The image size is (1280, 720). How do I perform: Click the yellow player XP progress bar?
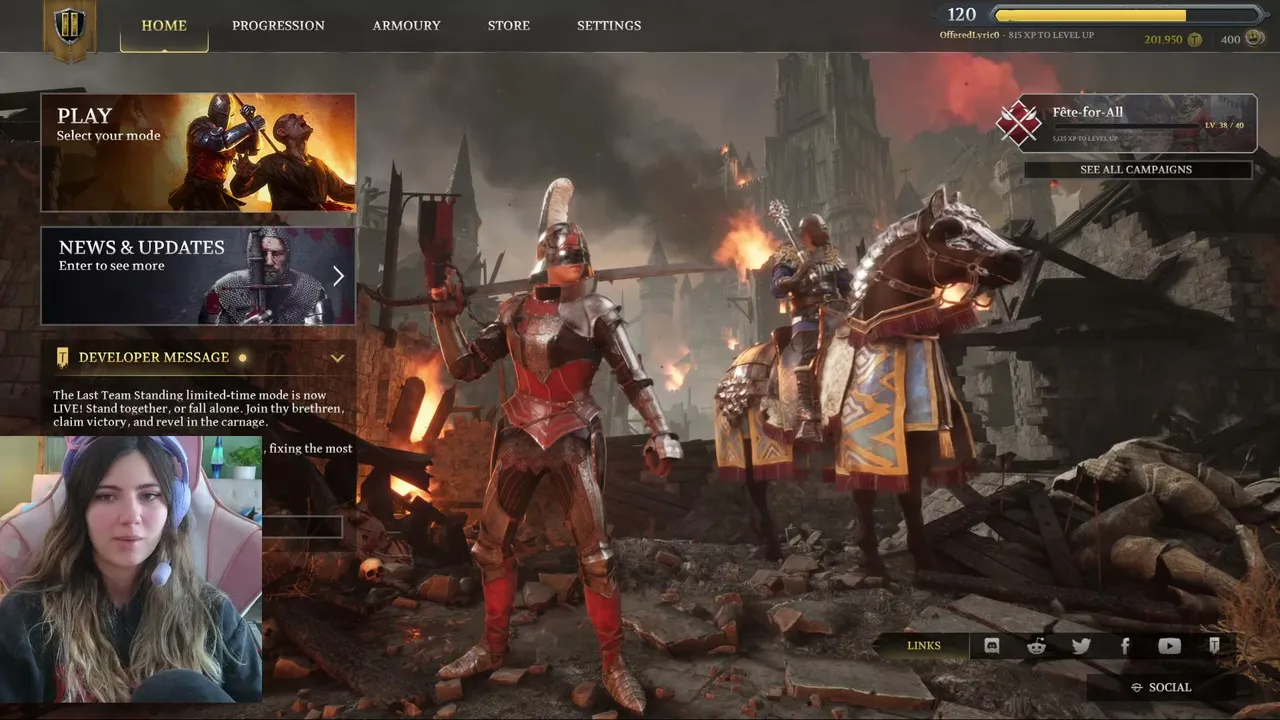pyautogui.click(x=1127, y=15)
